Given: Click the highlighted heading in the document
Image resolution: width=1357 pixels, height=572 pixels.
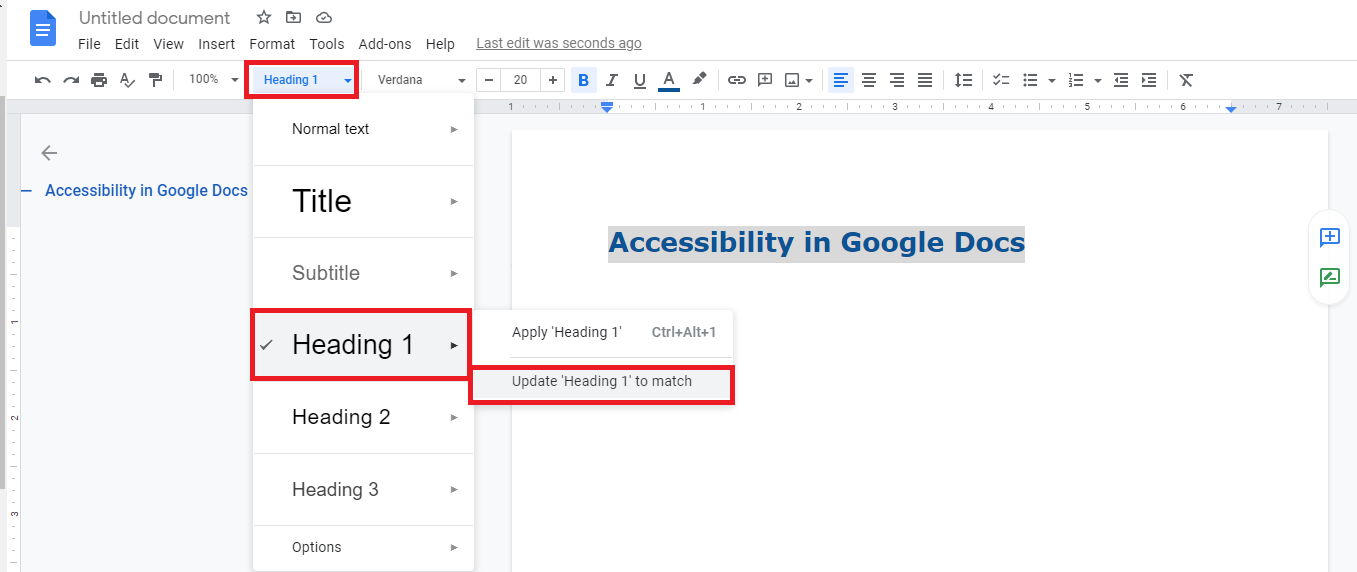Looking at the screenshot, I should [816, 243].
